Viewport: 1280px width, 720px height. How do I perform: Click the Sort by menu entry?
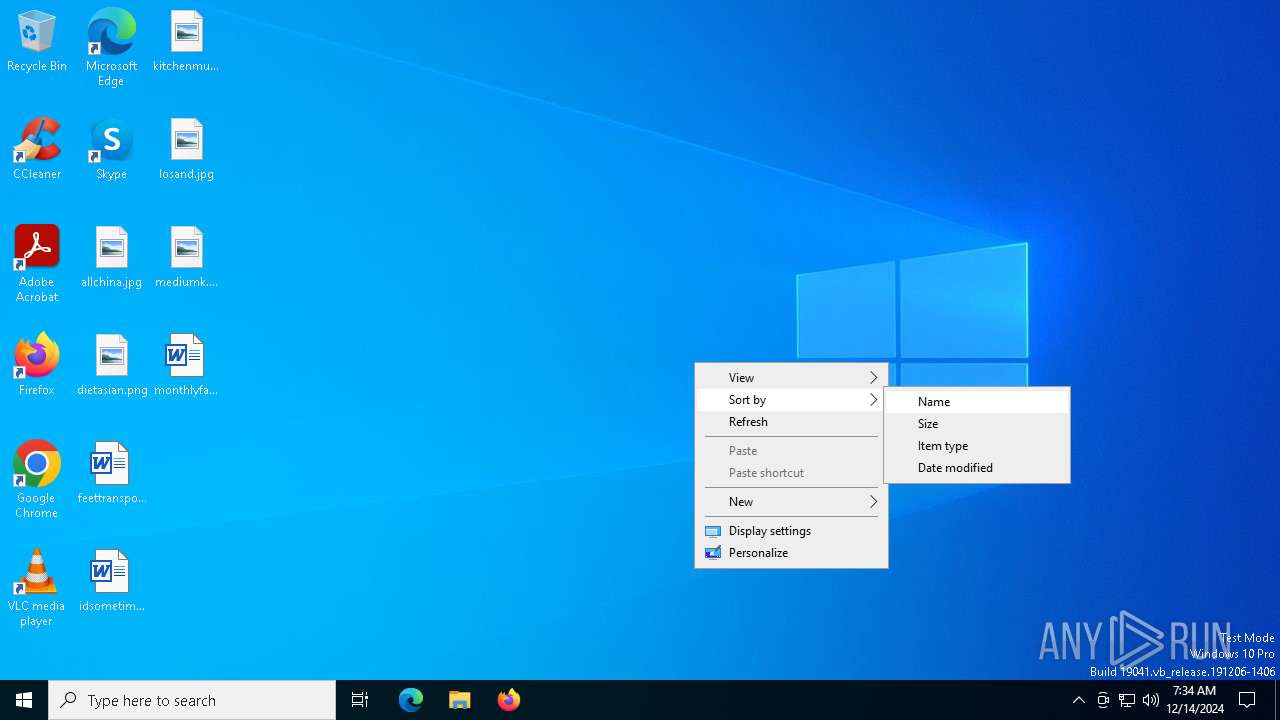click(x=791, y=399)
